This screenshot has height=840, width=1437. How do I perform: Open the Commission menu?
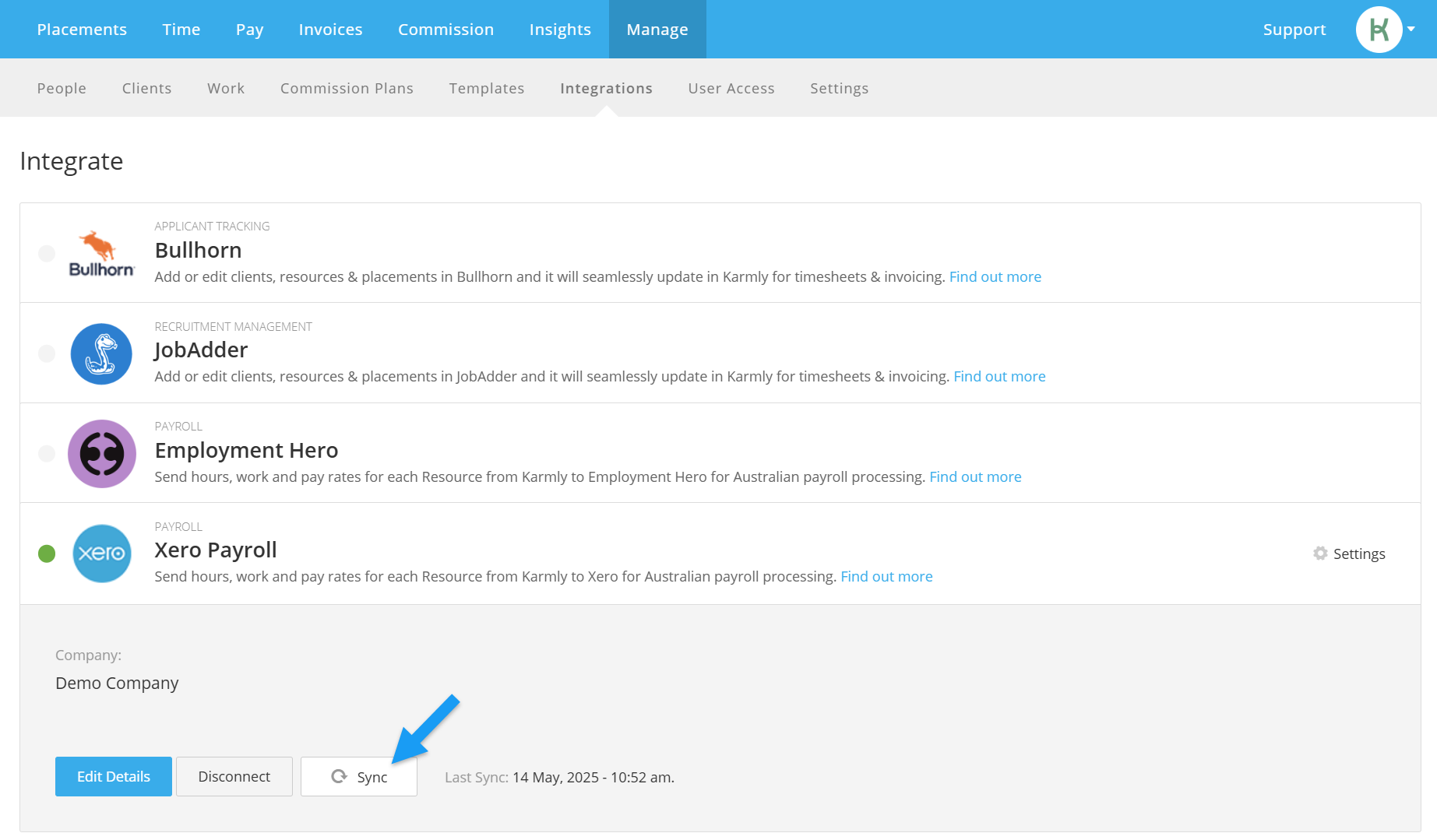tap(446, 30)
